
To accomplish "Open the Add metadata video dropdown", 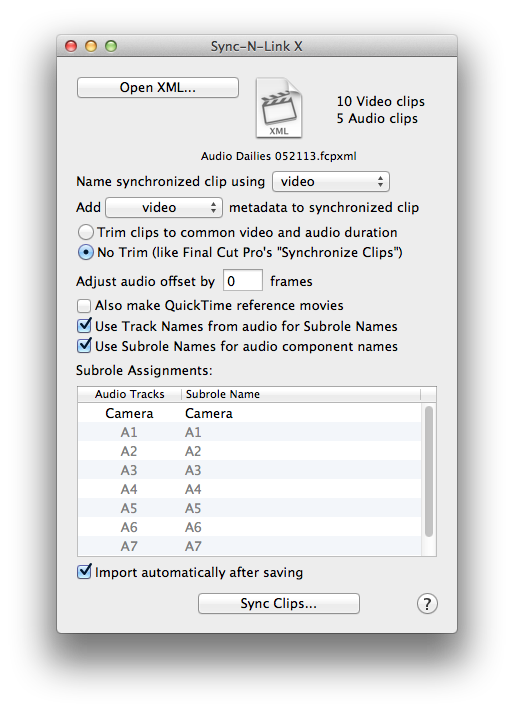I will [164, 208].
